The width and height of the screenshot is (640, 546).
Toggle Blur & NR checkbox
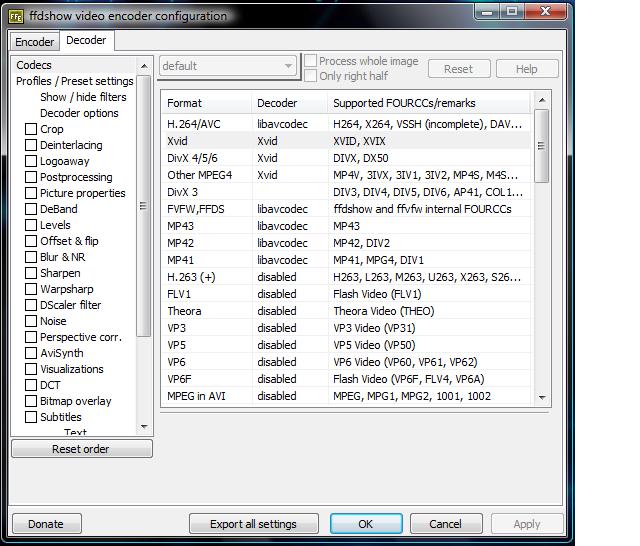tap(31, 257)
